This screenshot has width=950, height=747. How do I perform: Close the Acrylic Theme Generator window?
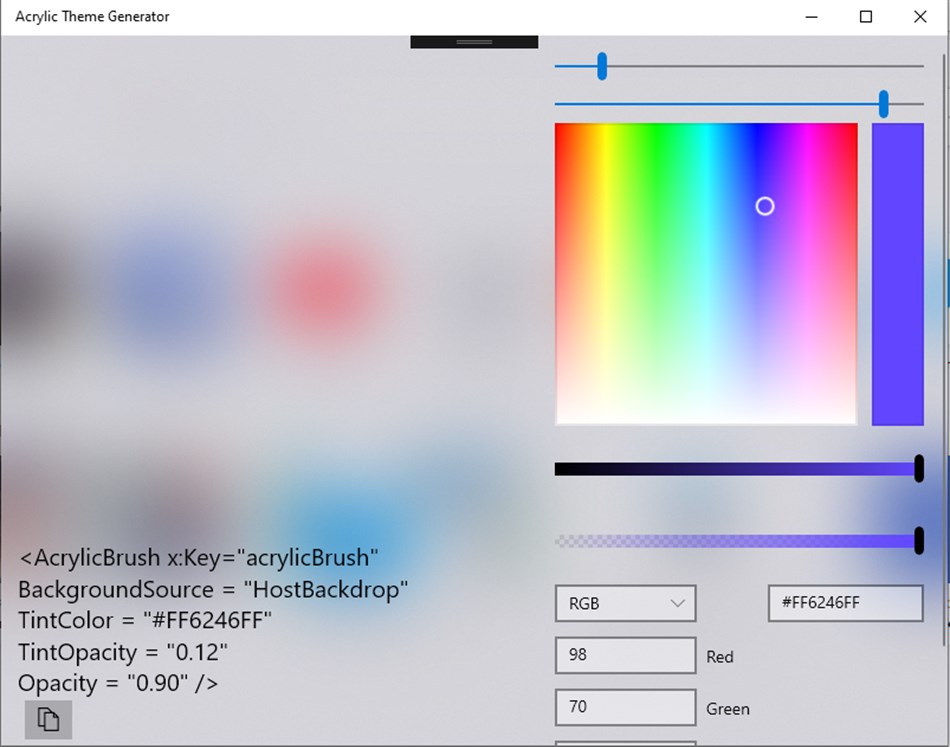point(920,17)
